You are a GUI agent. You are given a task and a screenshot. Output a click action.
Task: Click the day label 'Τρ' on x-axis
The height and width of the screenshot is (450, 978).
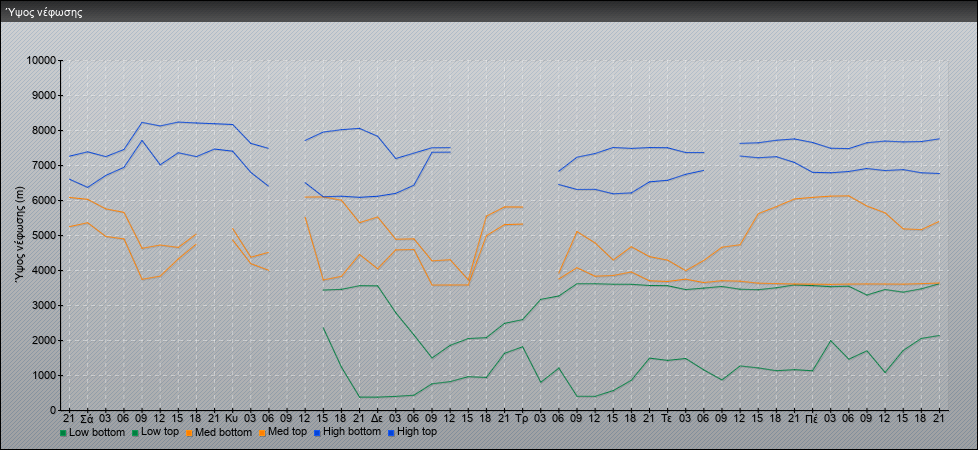[x=522, y=418]
